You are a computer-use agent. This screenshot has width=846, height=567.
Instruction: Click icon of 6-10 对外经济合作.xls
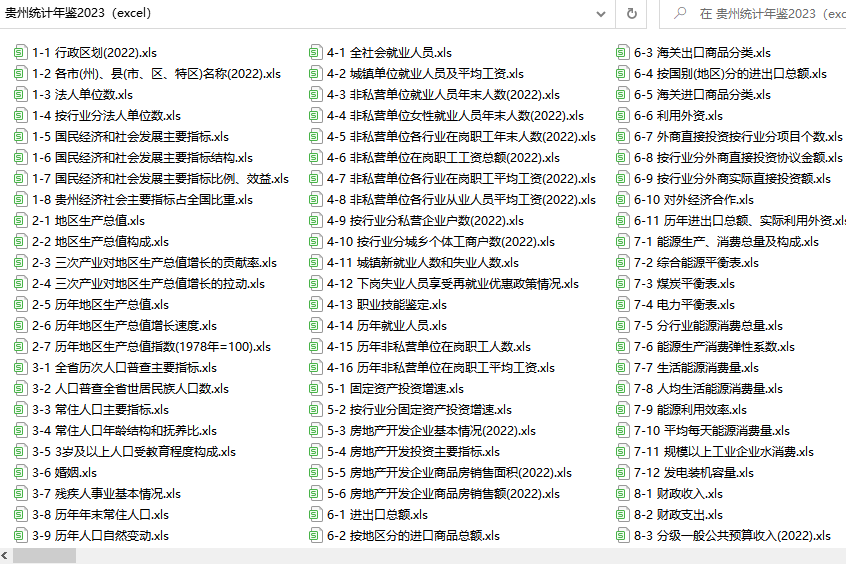click(622, 200)
